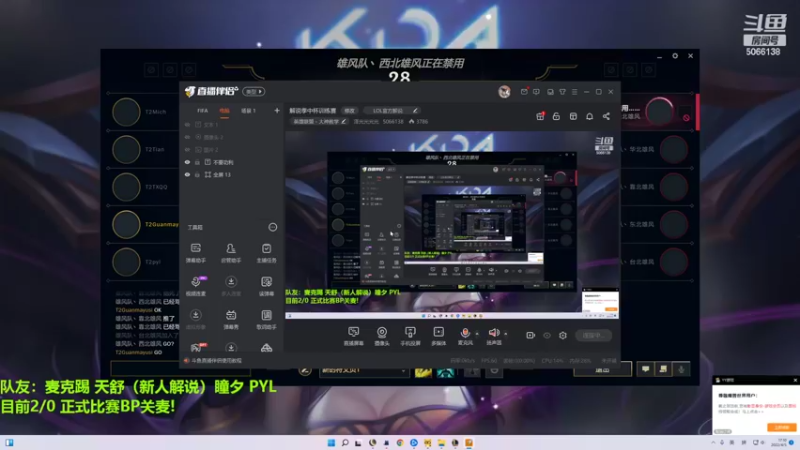Image resolution: width=800 pixels, height=450 pixels.
Task: Start 视频连麦 from the toolbox
Action: click(x=195, y=286)
